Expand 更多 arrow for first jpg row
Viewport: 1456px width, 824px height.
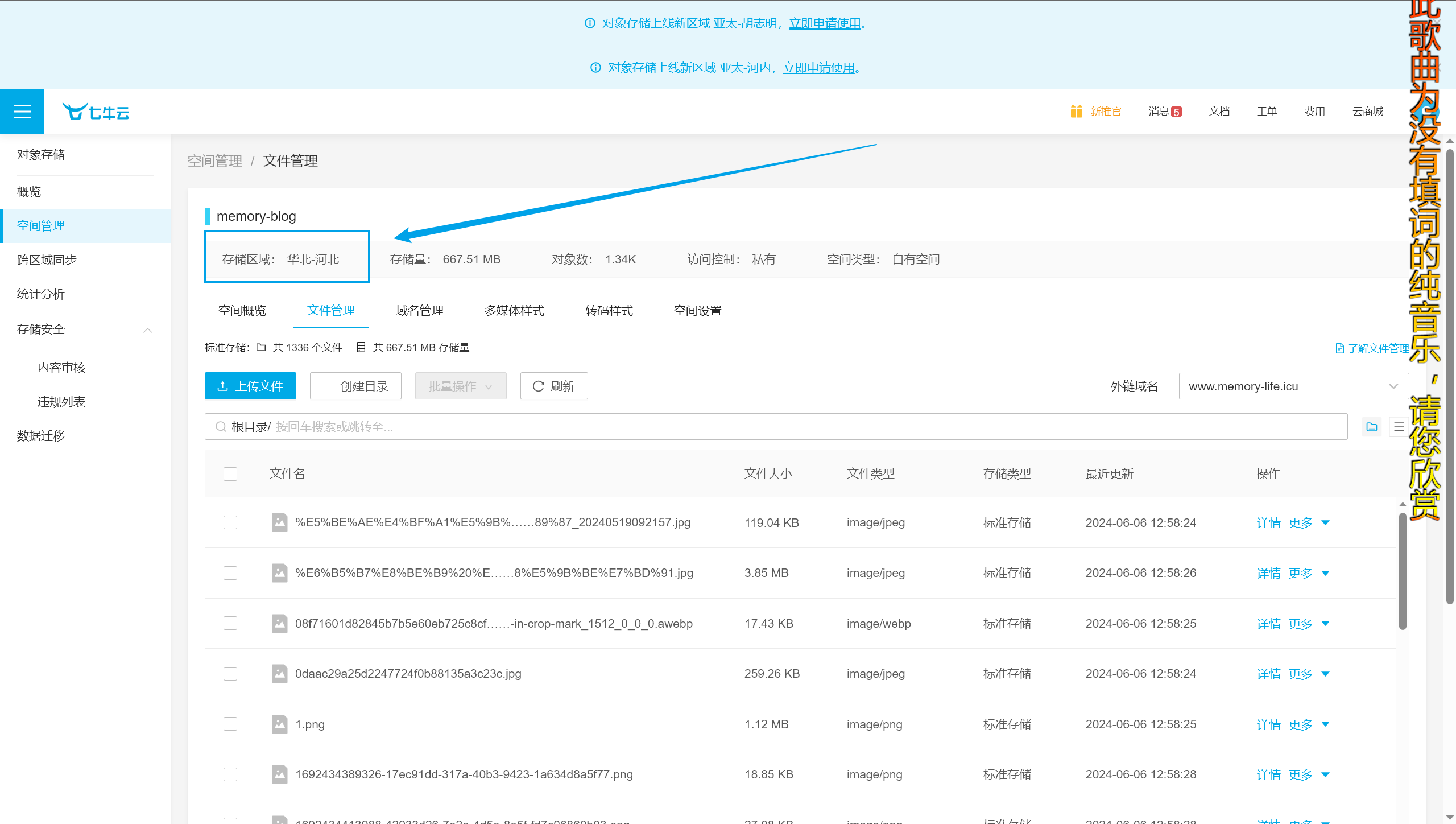tap(1325, 522)
